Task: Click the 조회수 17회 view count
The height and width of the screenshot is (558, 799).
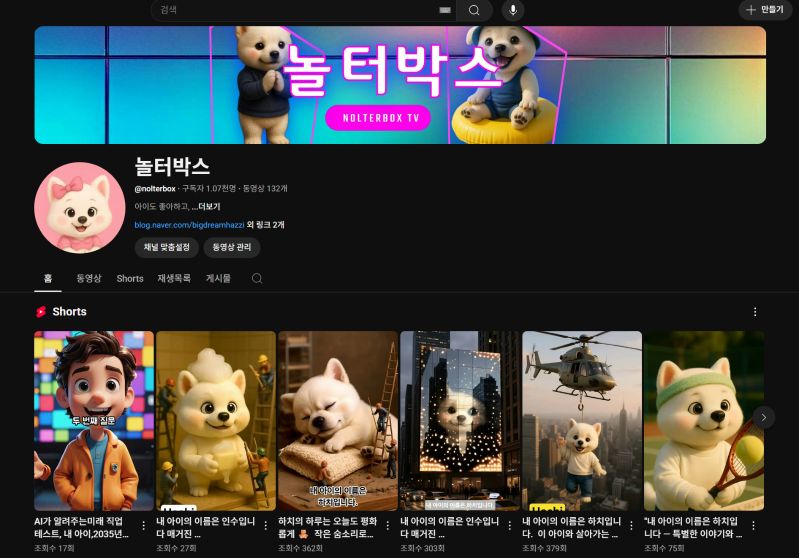Action: [55, 548]
